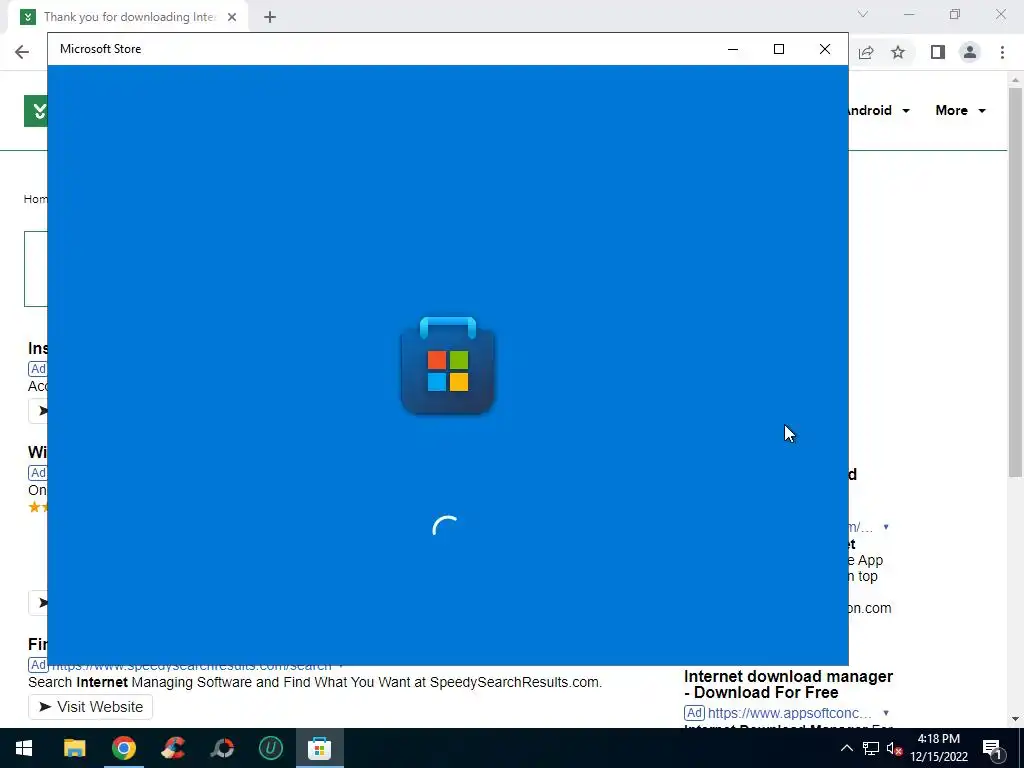Open a new Chrome tab

click(270, 17)
